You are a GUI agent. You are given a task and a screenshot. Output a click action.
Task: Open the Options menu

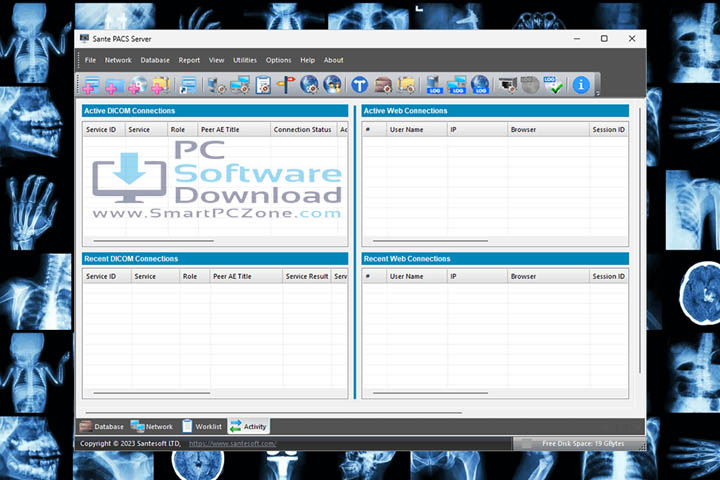click(x=278, y=60)
